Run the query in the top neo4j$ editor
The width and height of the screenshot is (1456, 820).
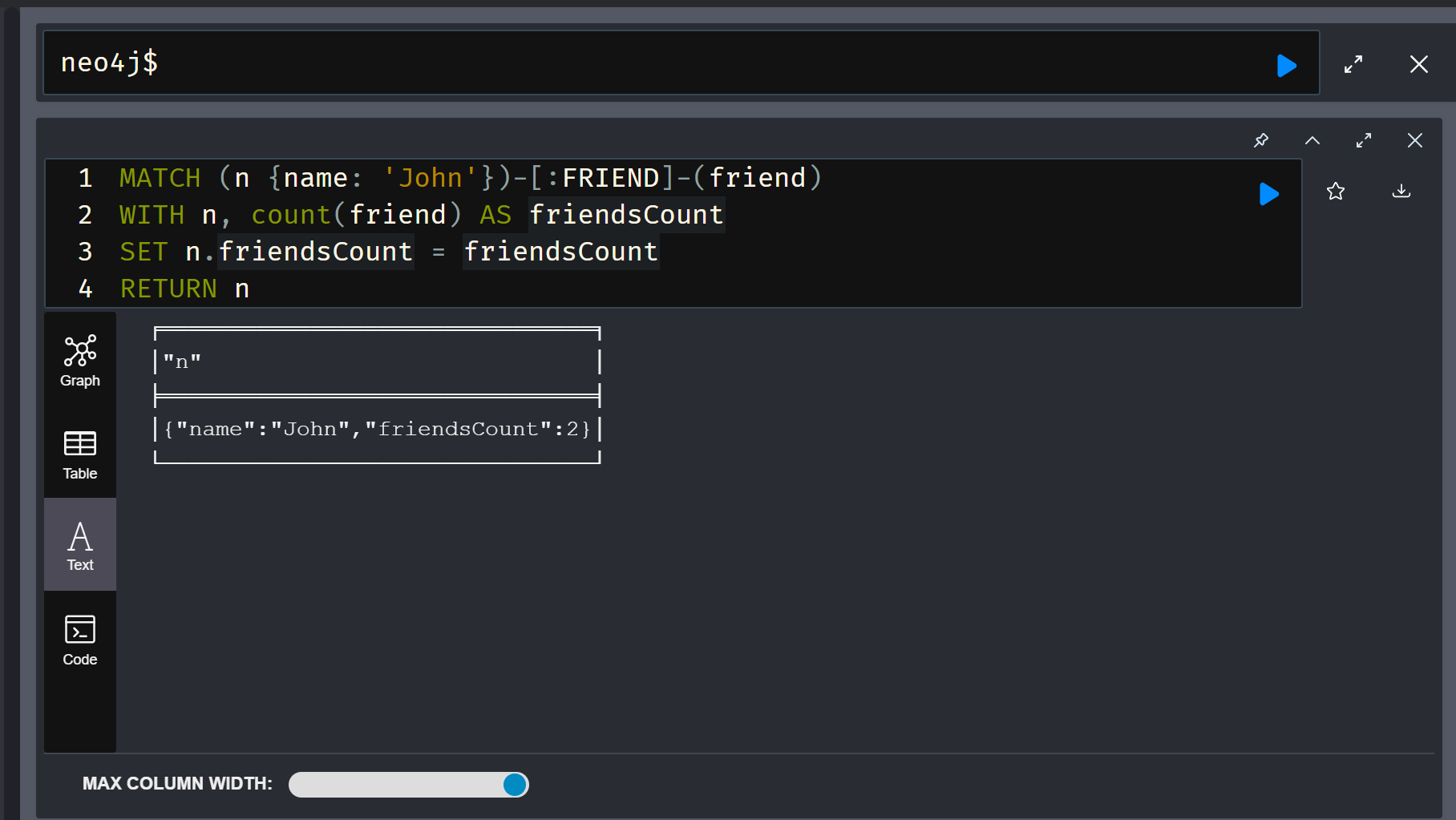tap(1286, 65)
